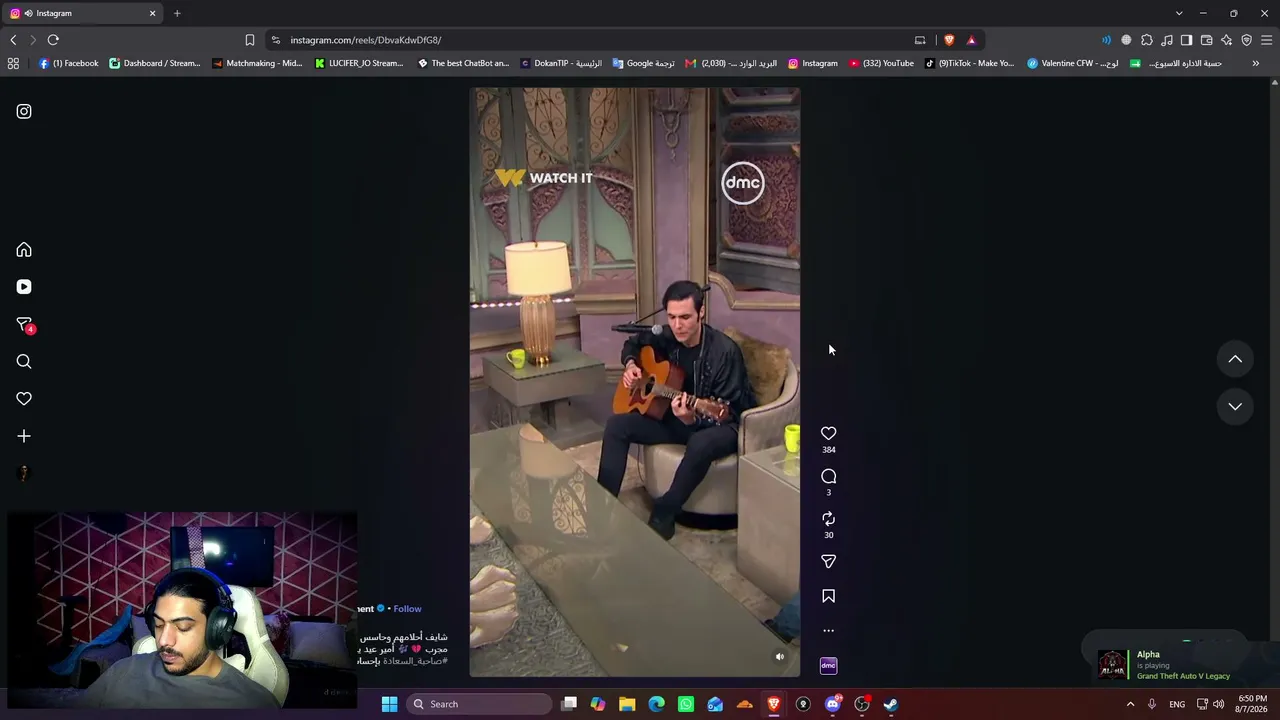The height and width of the screenshot is (720, 1280).
Task: Open the Brave VPN shield icon
Action: coord(1246,40)
